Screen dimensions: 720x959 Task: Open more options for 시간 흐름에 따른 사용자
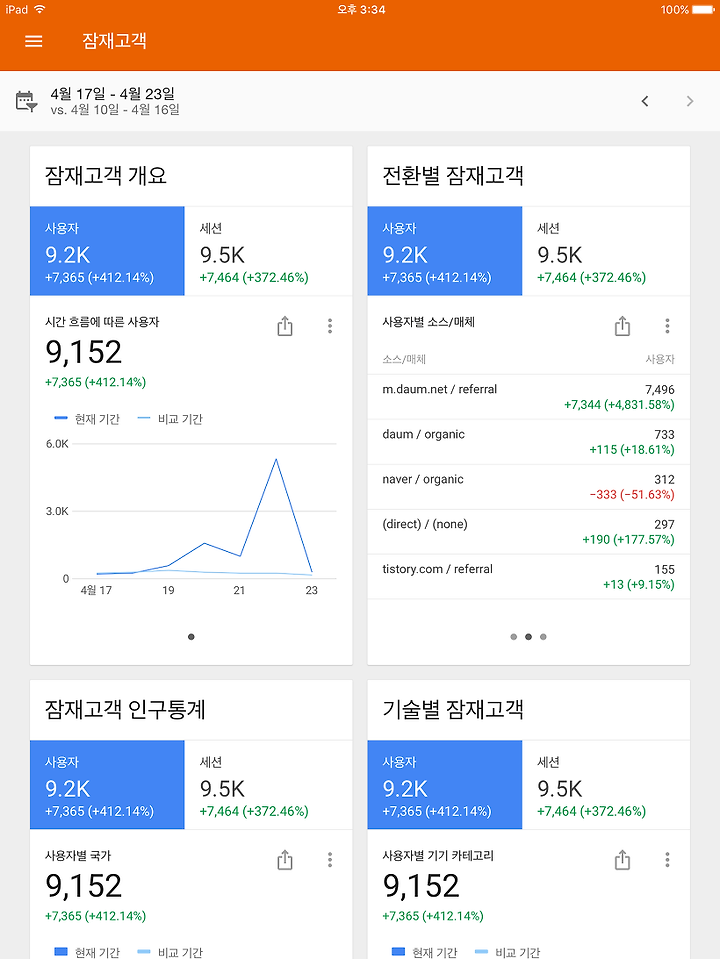330,326
